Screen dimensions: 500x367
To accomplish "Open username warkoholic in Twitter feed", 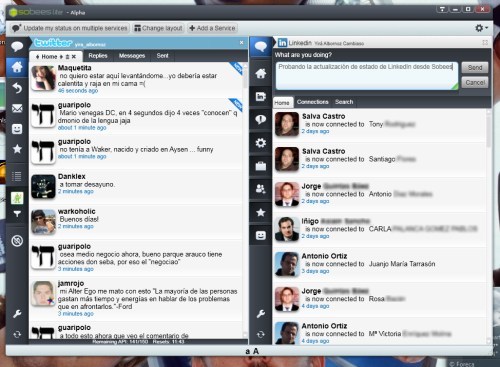I will click(77, 211).
